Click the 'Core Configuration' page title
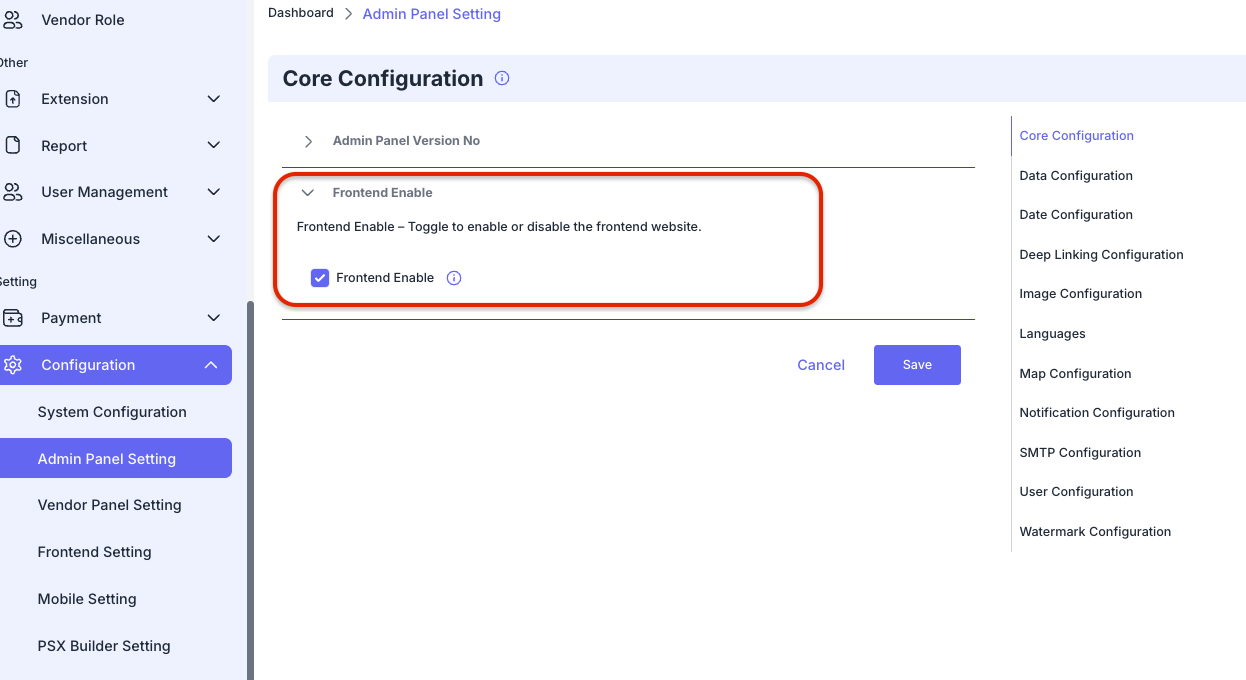Screen dimensions: 1246x680 tap(383, 79)
